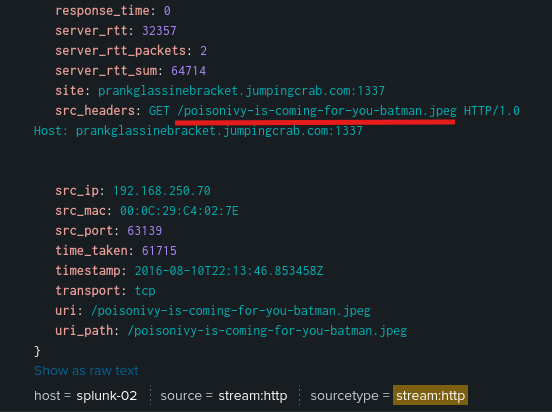Select the server_rtt_sum value 64714
The height and width of the screenshot is (412, 552).
point(188,71)
